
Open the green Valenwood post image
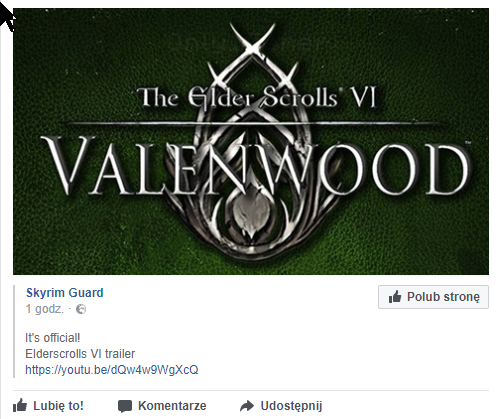[251, 141]
